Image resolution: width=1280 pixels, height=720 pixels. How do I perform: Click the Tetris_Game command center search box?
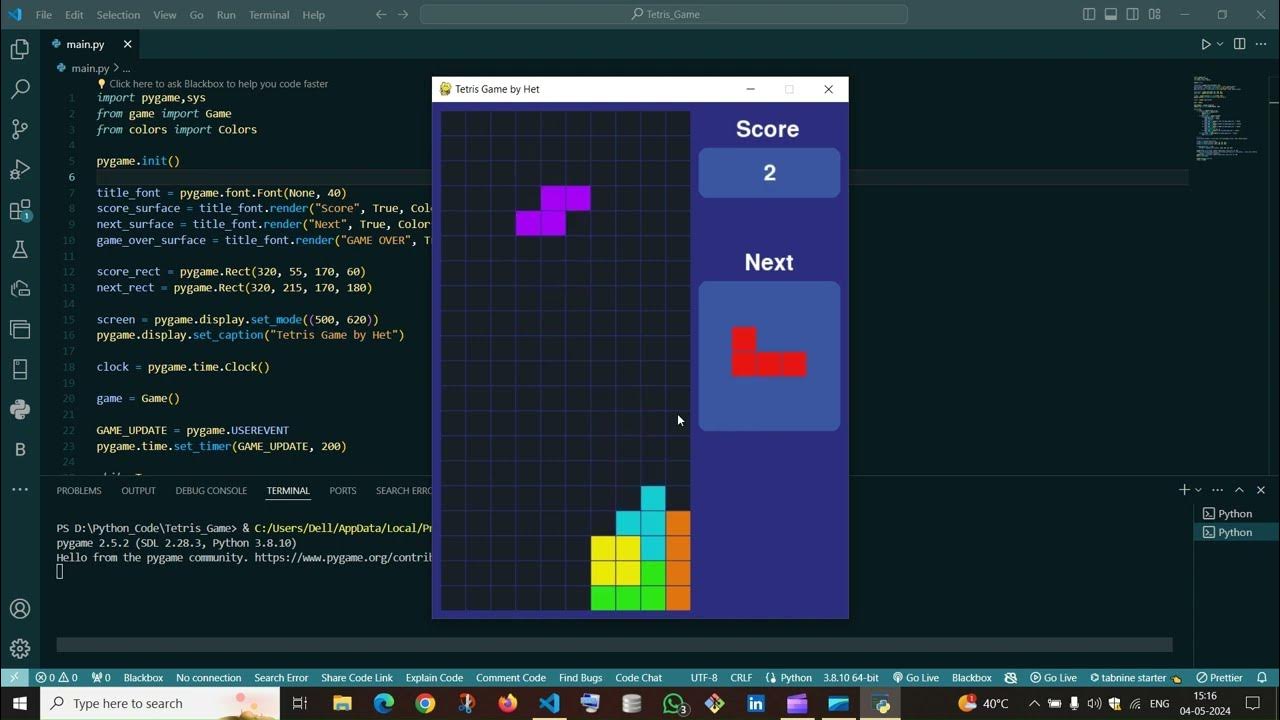(664, 14)
